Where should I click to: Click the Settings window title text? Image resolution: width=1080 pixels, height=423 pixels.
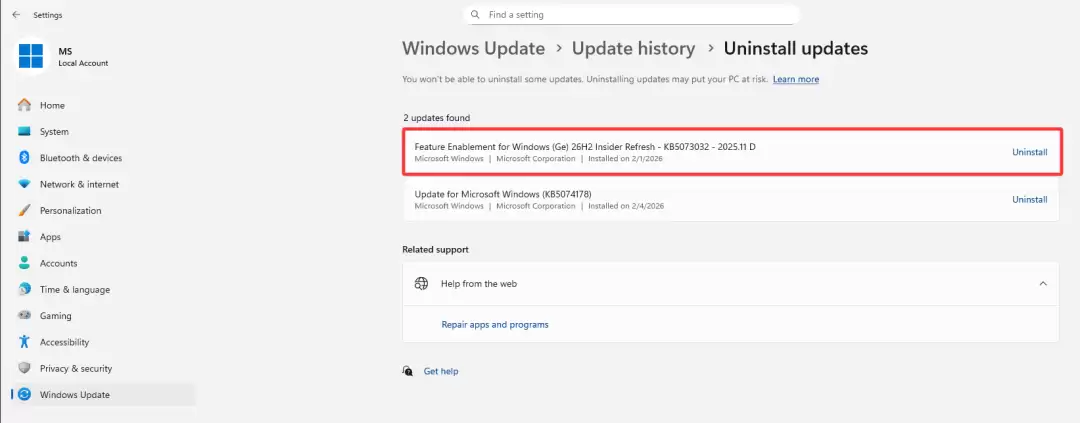point(48,15)
